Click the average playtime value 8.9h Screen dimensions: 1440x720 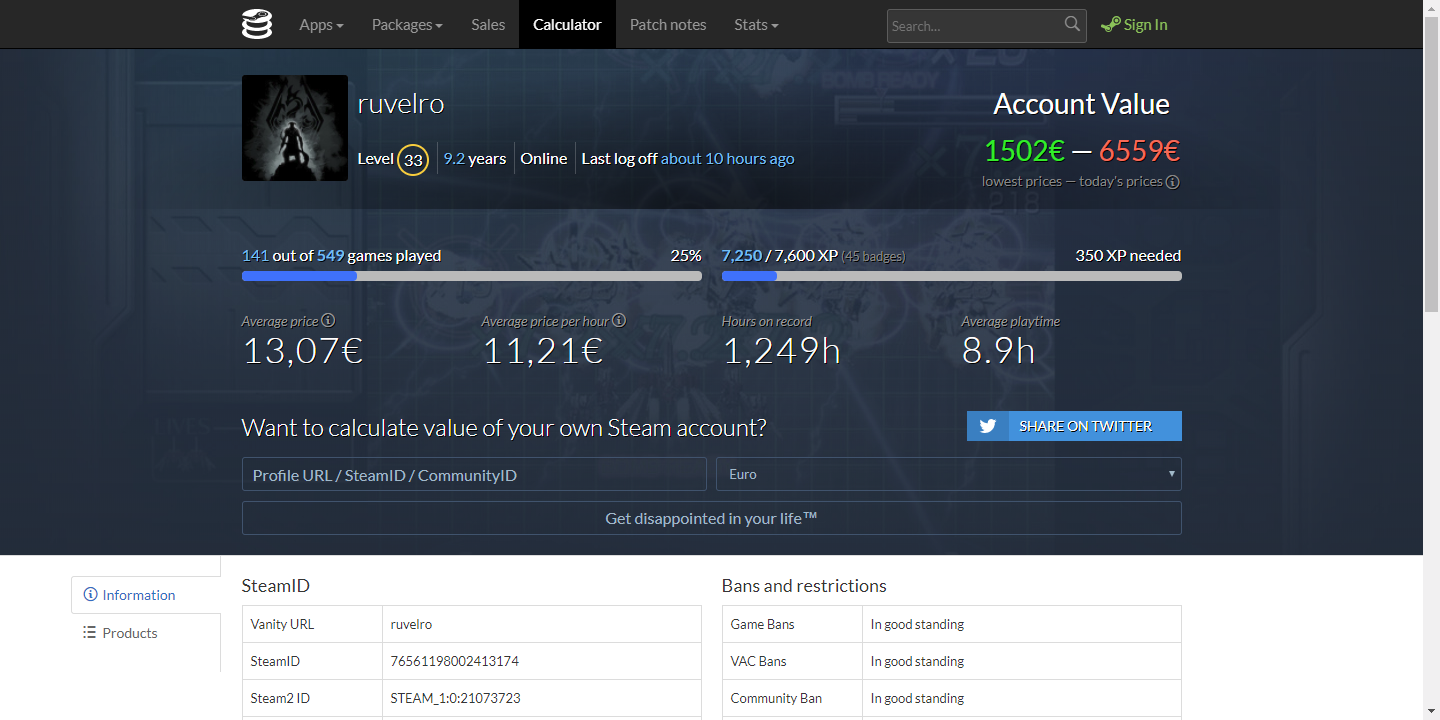point(998,351)
